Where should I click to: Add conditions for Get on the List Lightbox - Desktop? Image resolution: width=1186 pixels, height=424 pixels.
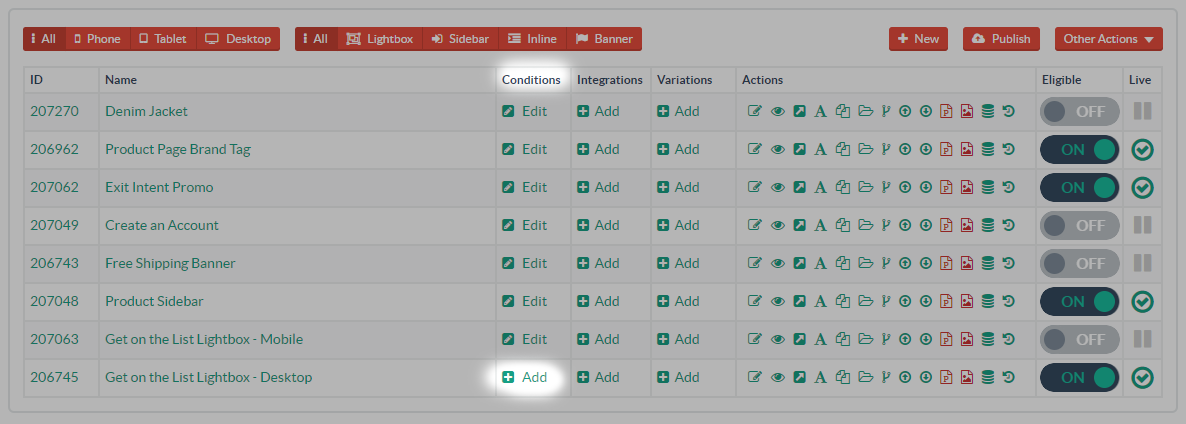tap(525, 377)
